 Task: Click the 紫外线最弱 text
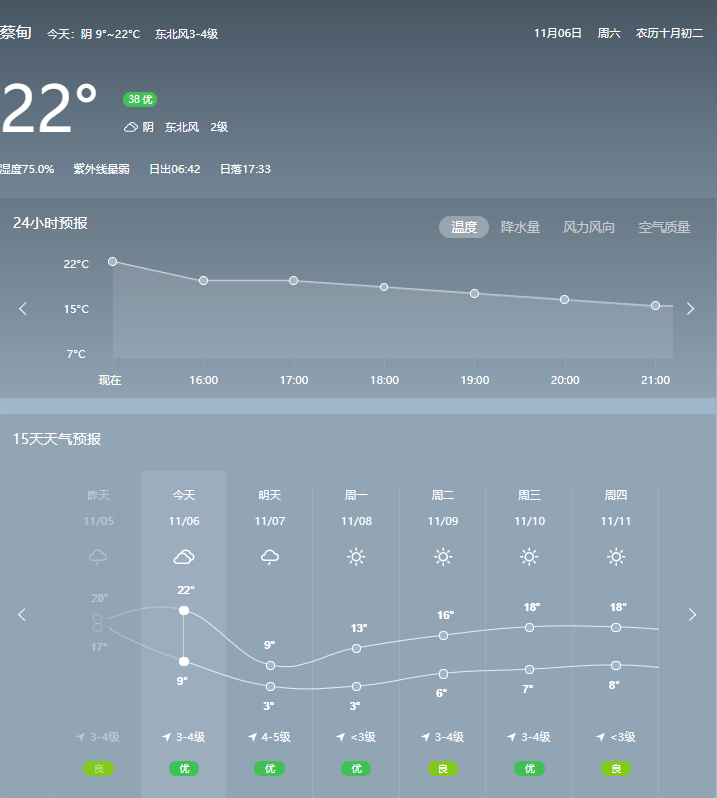pos(101,169)
